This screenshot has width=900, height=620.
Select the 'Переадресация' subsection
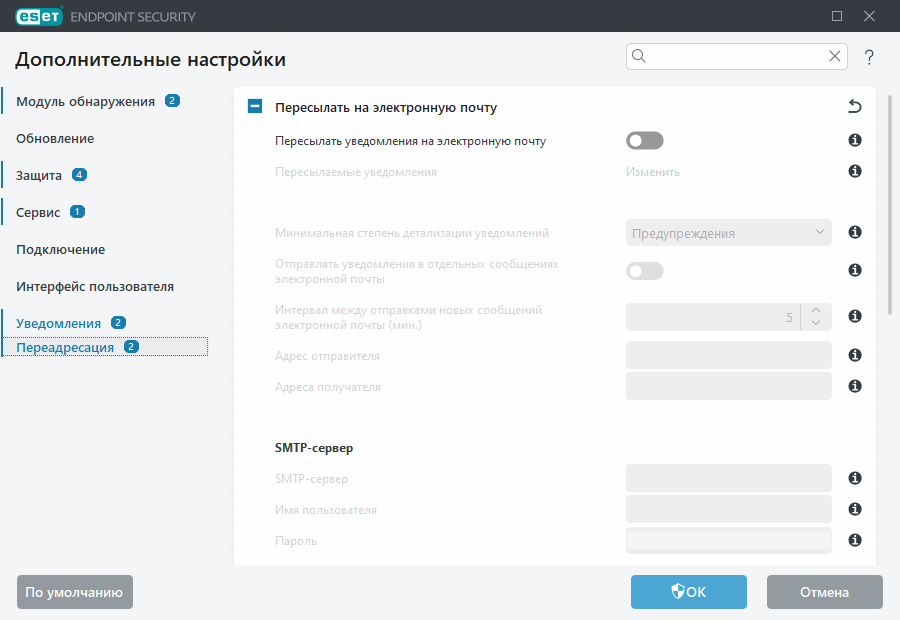[65, 347]
